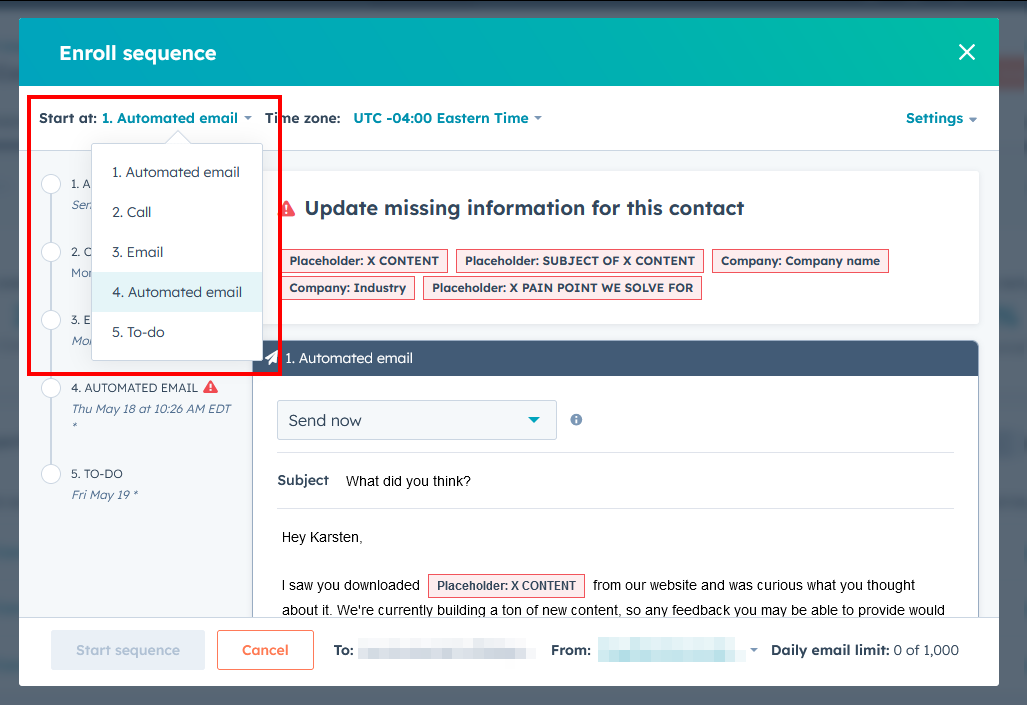Click the "Placeholder: X CONTENT" token
Screen dimensions: 1027x705
pyautogui.click(x=363, y=260)
